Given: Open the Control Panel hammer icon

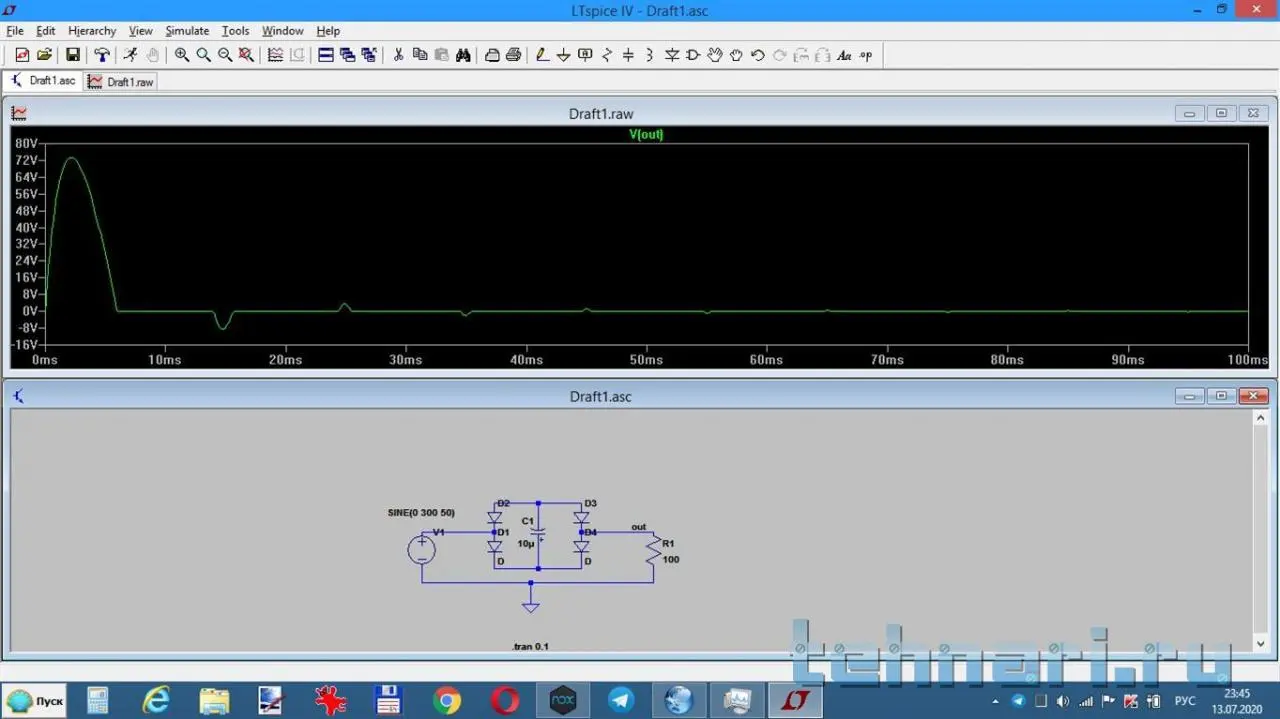Looking at the screenshot, I should coord(101,55).
